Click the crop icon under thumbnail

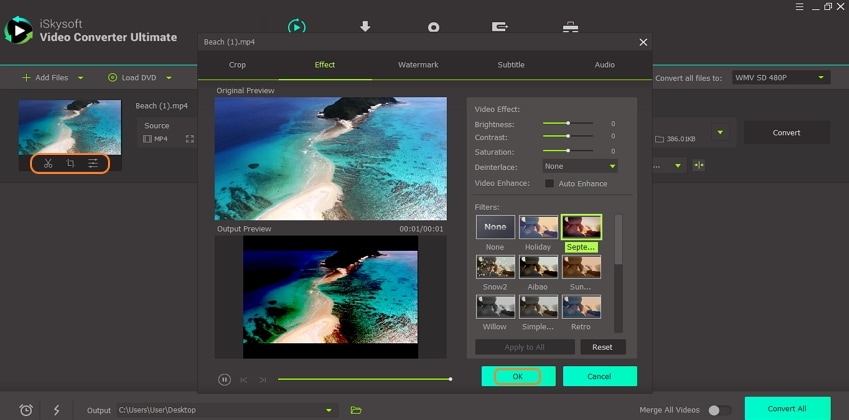(x=70, y=163)
